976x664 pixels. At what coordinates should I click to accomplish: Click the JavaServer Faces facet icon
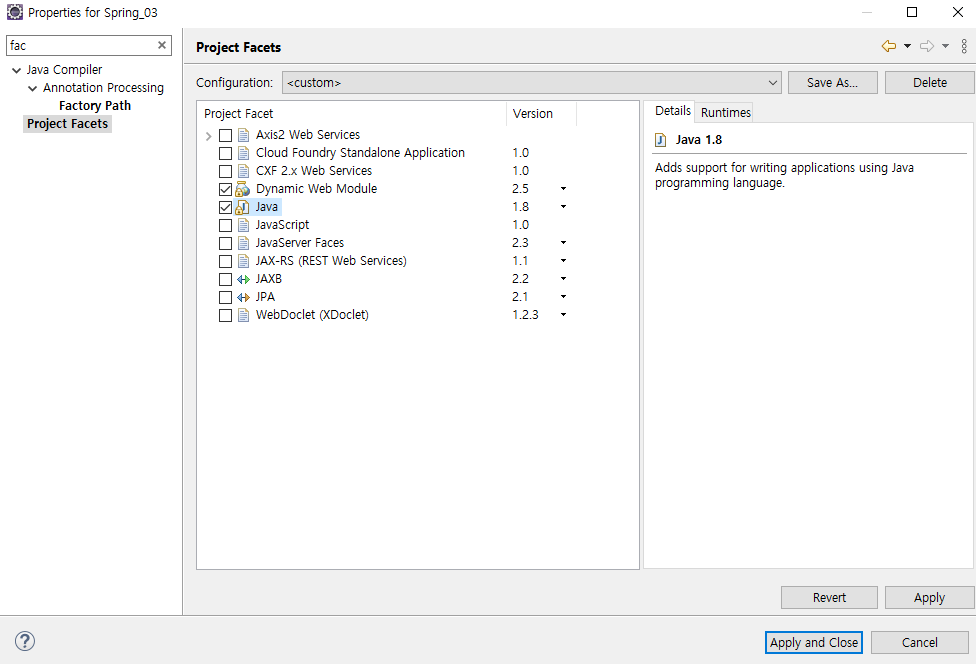tap(243, 243)
